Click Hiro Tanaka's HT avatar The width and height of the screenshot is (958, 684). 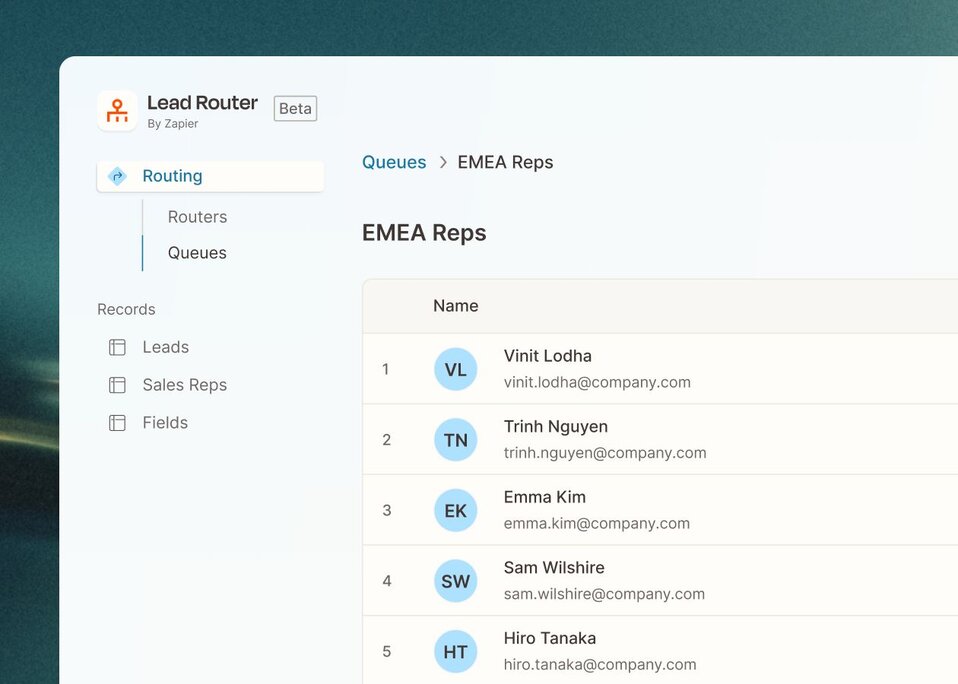pos(455,651)
